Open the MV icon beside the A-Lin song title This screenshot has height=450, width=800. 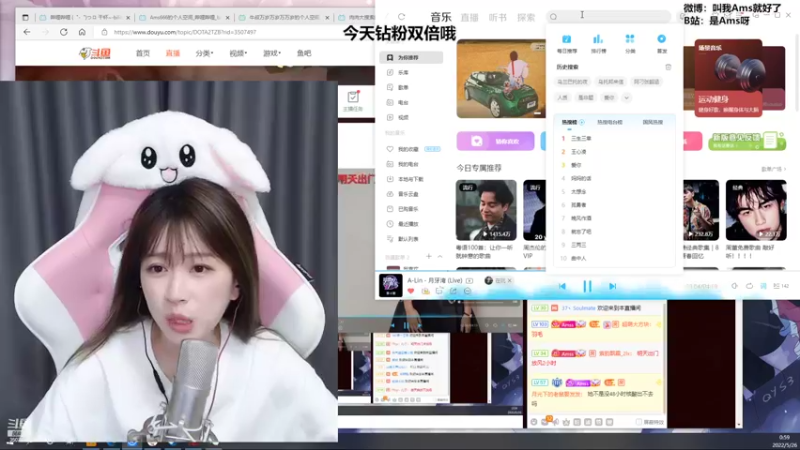469,281
